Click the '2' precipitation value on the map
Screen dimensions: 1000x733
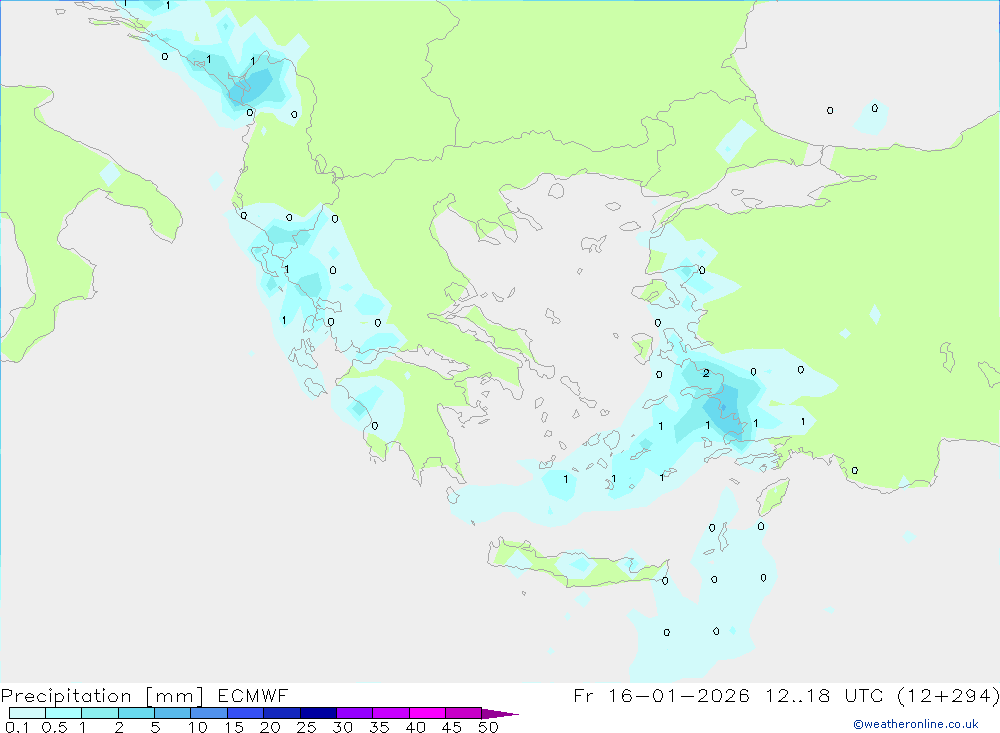point(706,373)
